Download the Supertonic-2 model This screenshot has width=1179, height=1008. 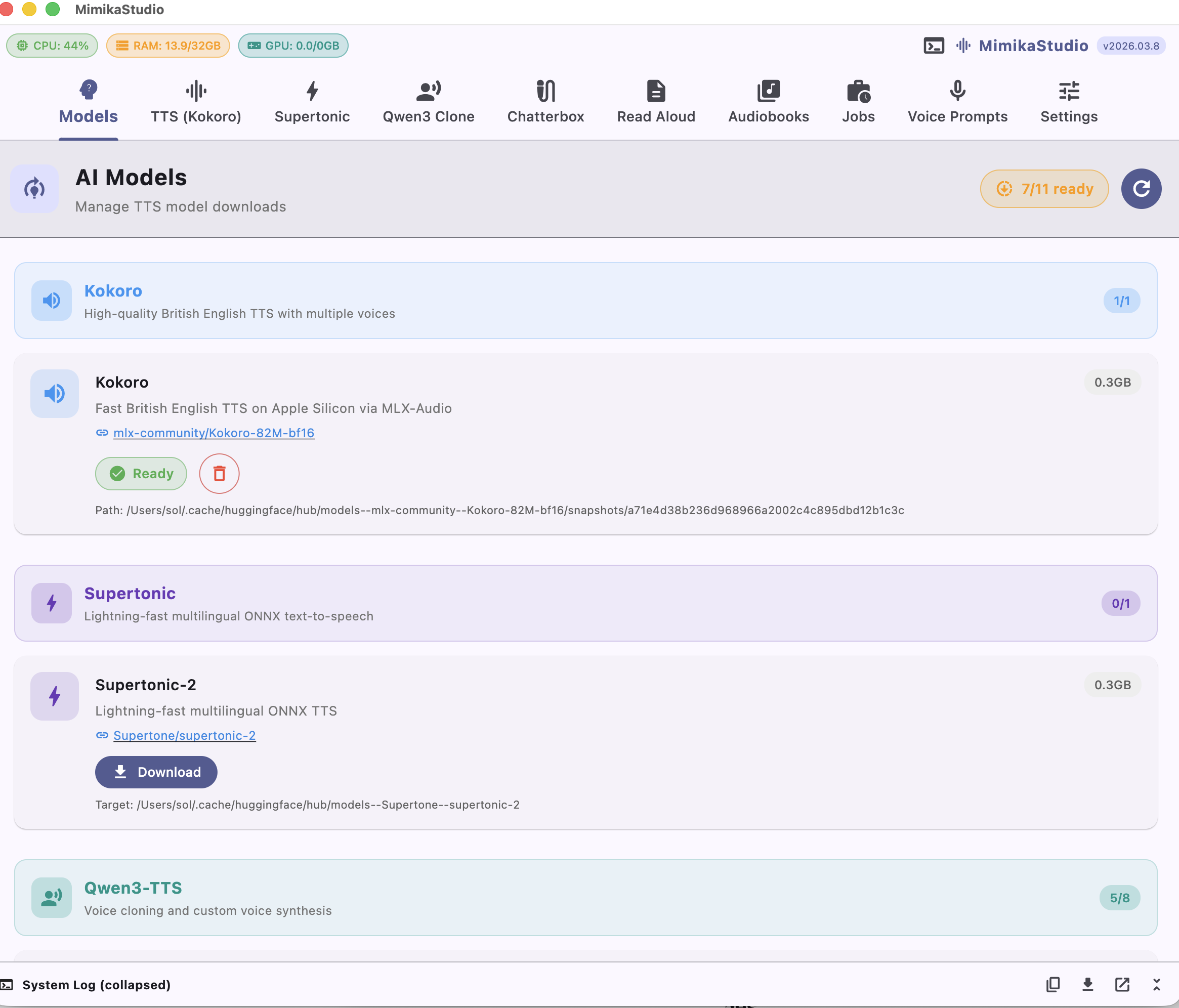pyautogui.click(x=156, y=772)
